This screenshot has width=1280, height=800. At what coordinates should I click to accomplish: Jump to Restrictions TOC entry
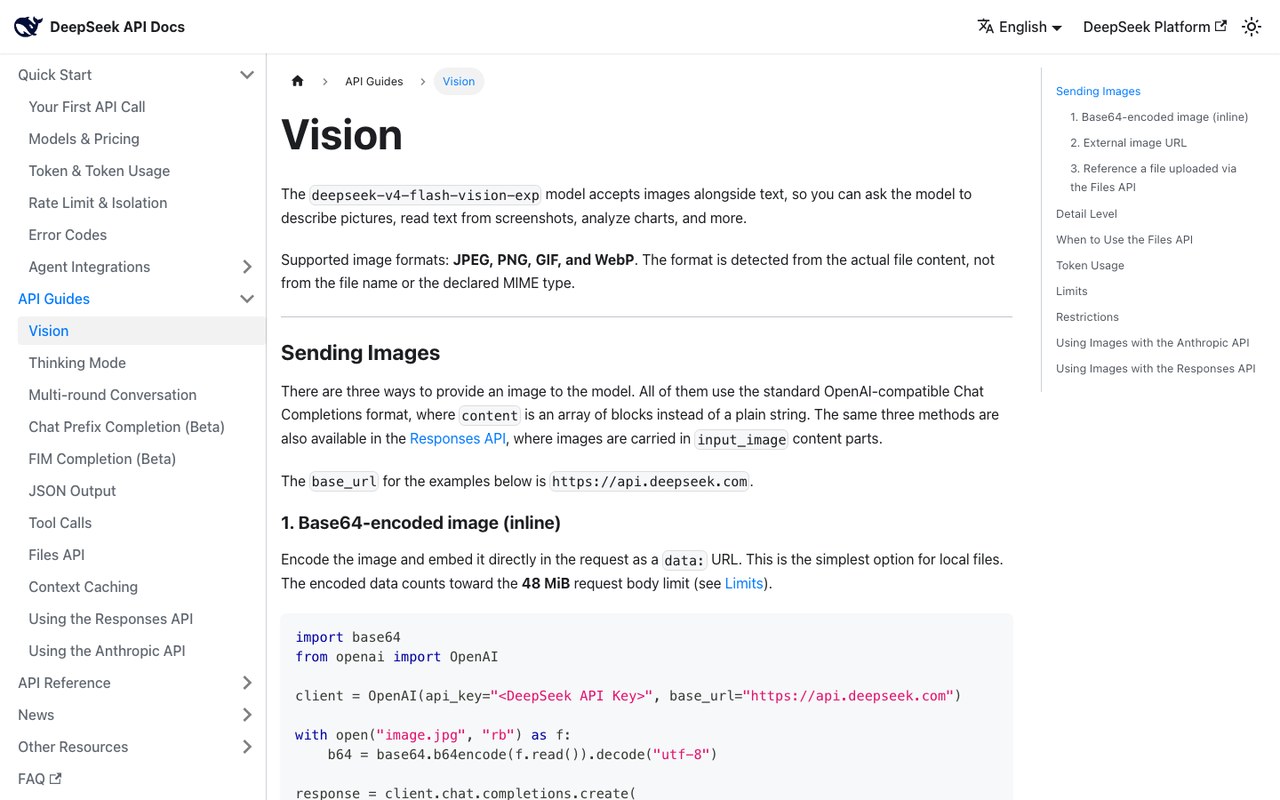[x=1087, y=317]
